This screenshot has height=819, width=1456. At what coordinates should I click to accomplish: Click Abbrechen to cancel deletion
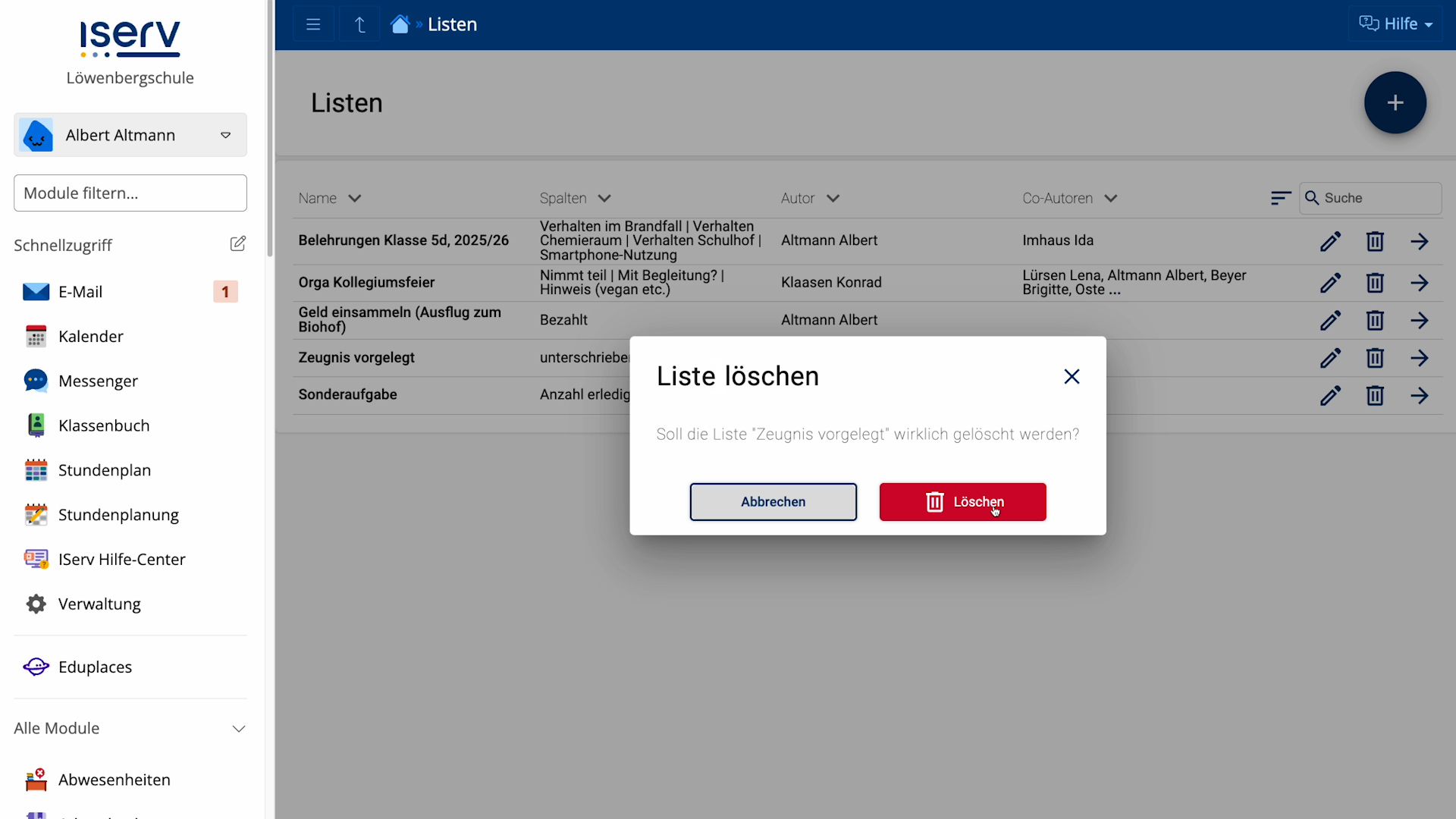coord(773,502)
